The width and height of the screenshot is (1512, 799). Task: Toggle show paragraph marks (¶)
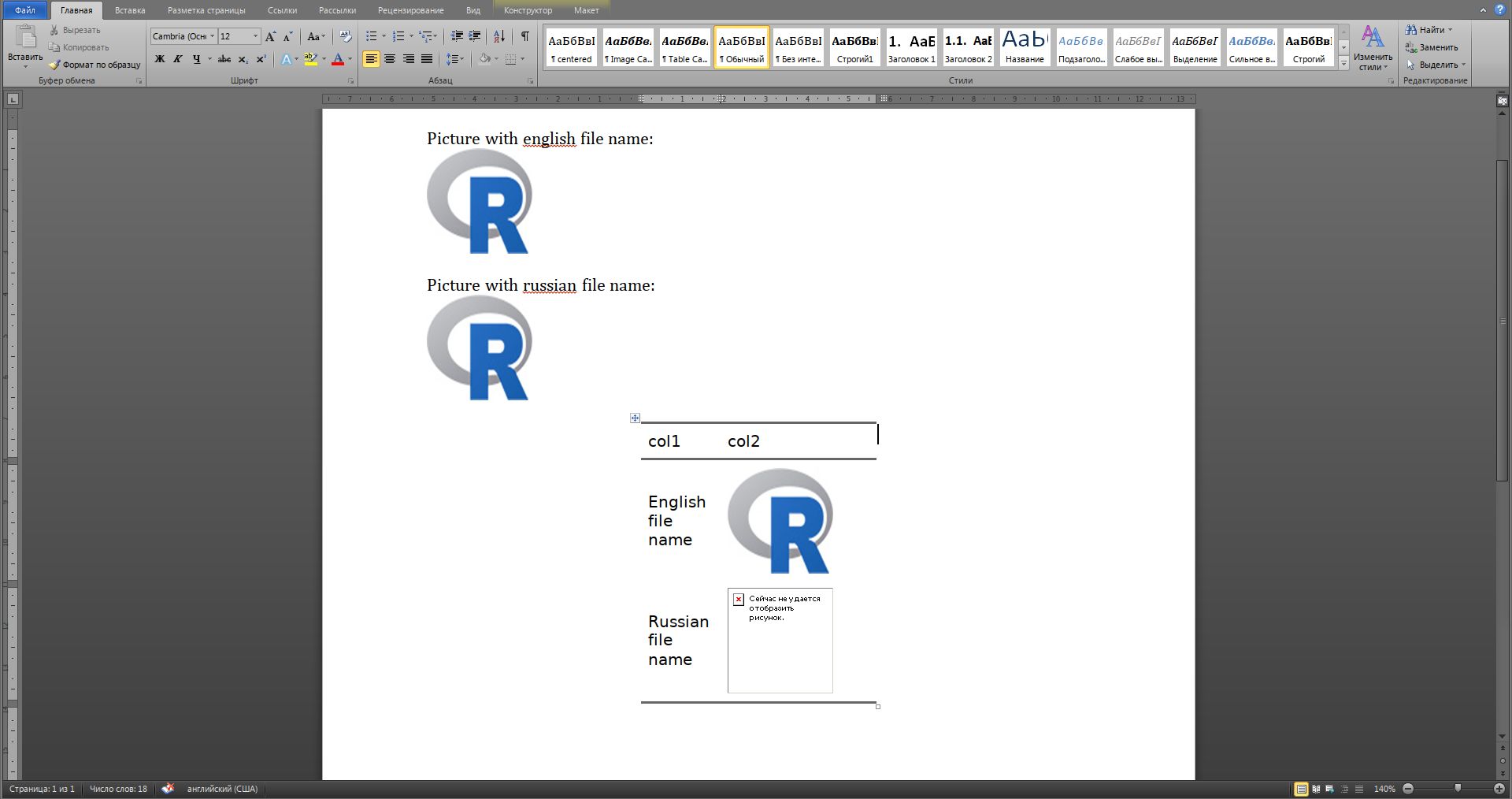(524, 36)
